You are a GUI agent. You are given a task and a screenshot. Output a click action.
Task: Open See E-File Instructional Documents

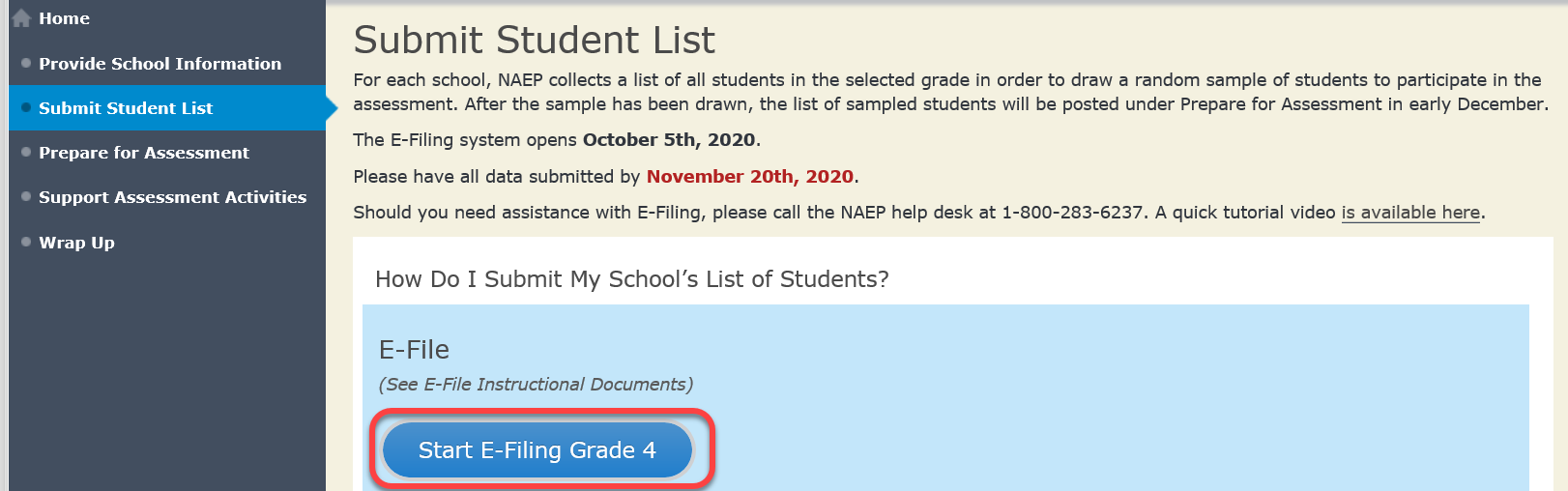tap(536, 385)
